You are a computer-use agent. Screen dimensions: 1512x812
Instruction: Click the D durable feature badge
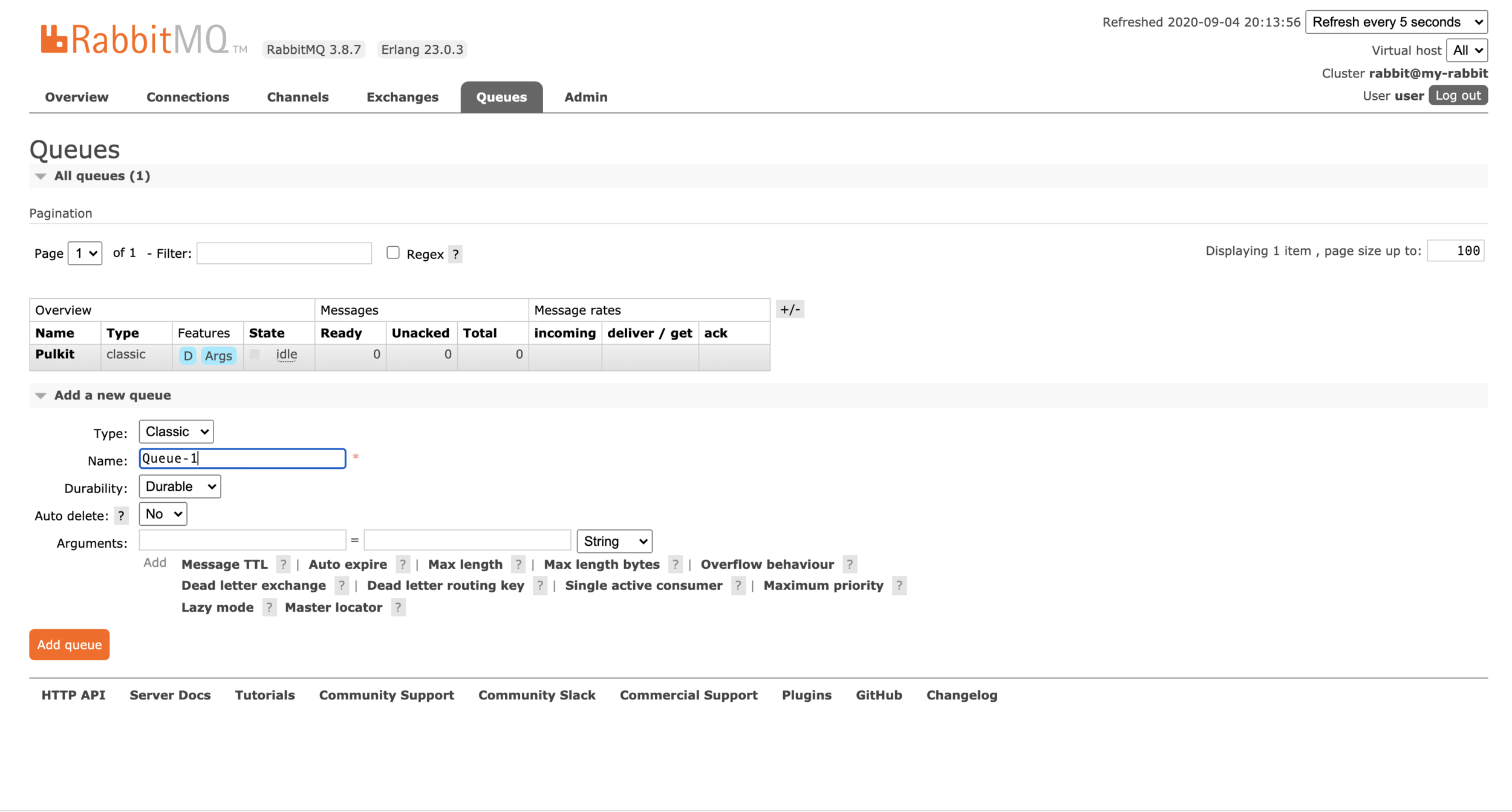pyautogui.click(x=187, y=356)
